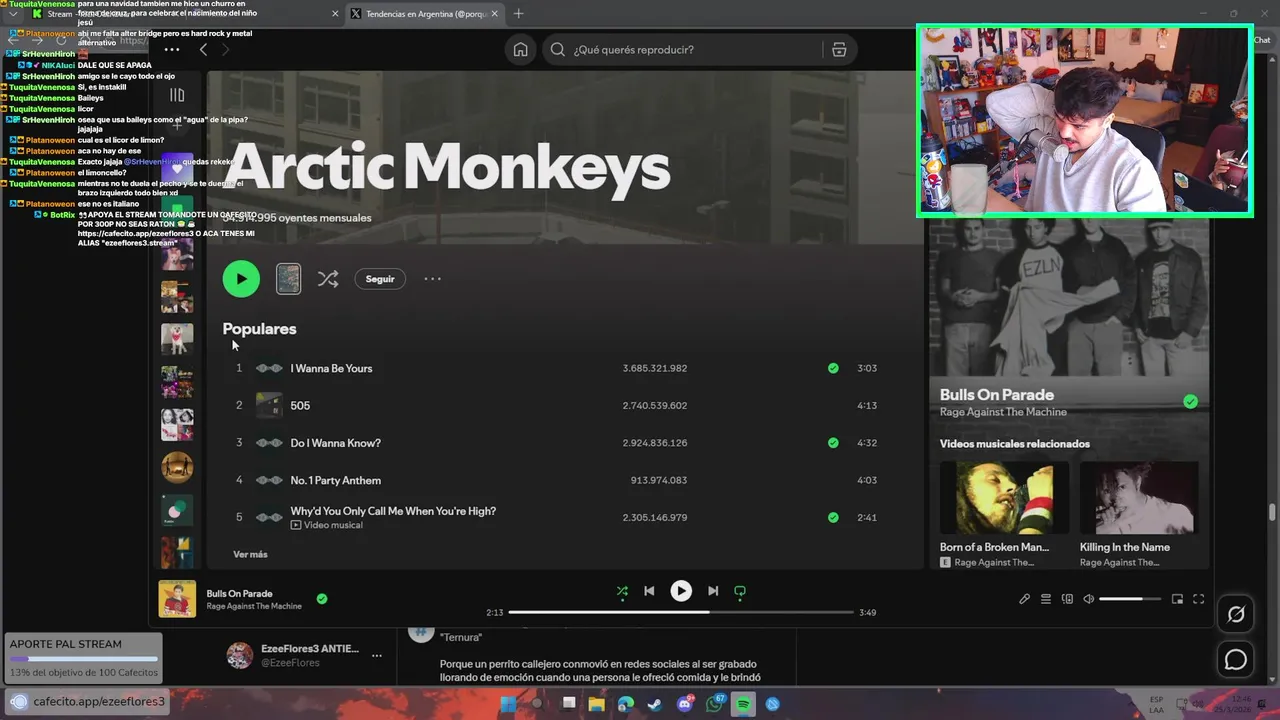Open Spotify from taskbar
This screenshot has height=720, width=1280.
[x=744, y=704]
